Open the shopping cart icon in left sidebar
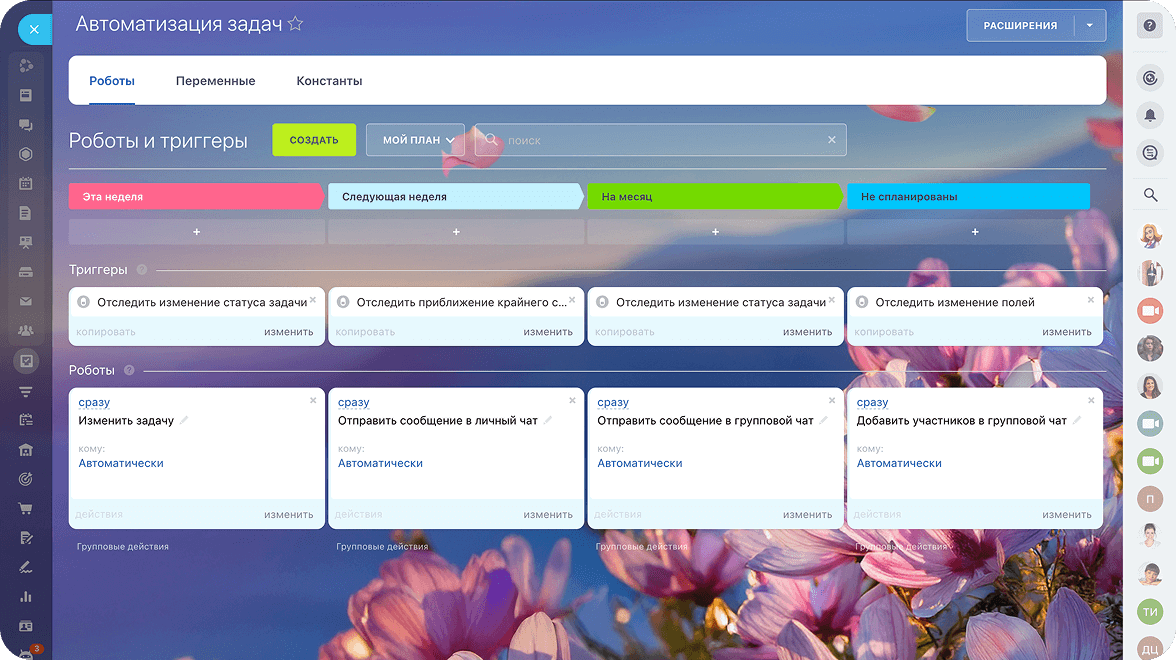This screenshot has height=660, width=1176. tap(26, 508)
